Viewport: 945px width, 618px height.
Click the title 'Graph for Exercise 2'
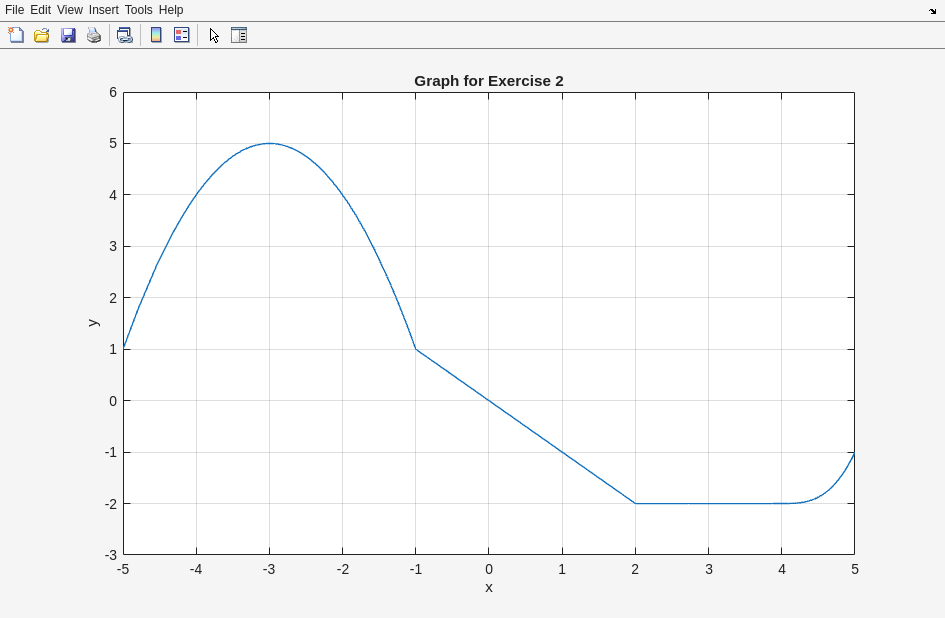point(488,81)
